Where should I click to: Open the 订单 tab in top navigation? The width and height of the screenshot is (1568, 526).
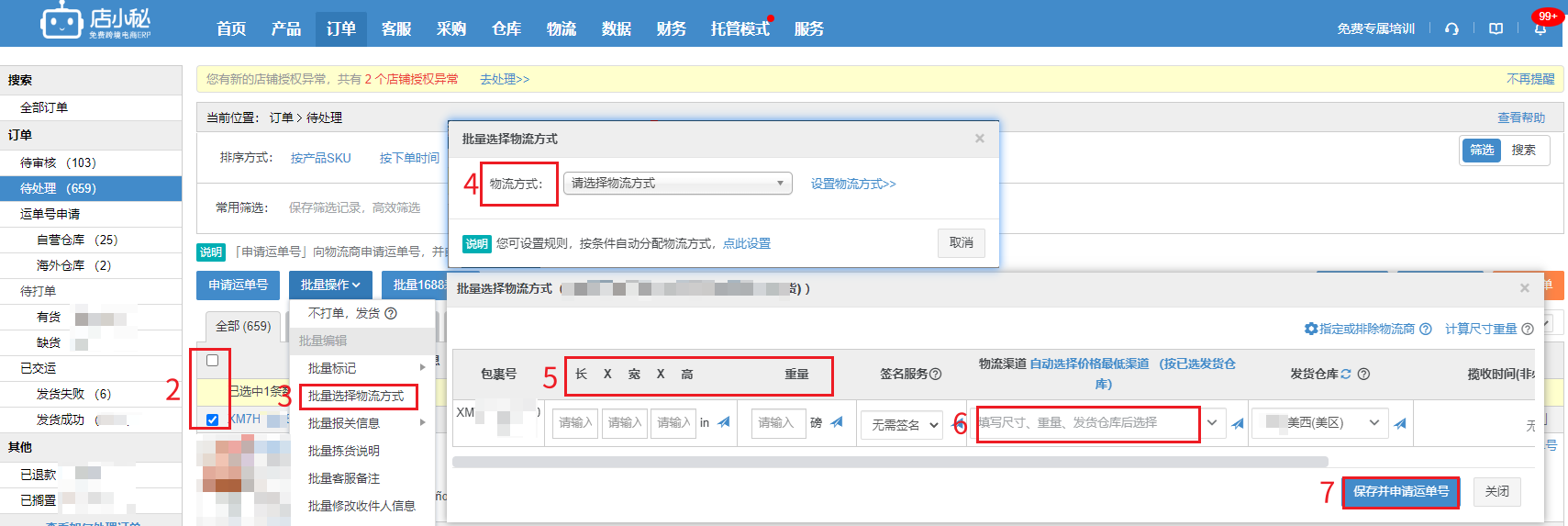340,28
